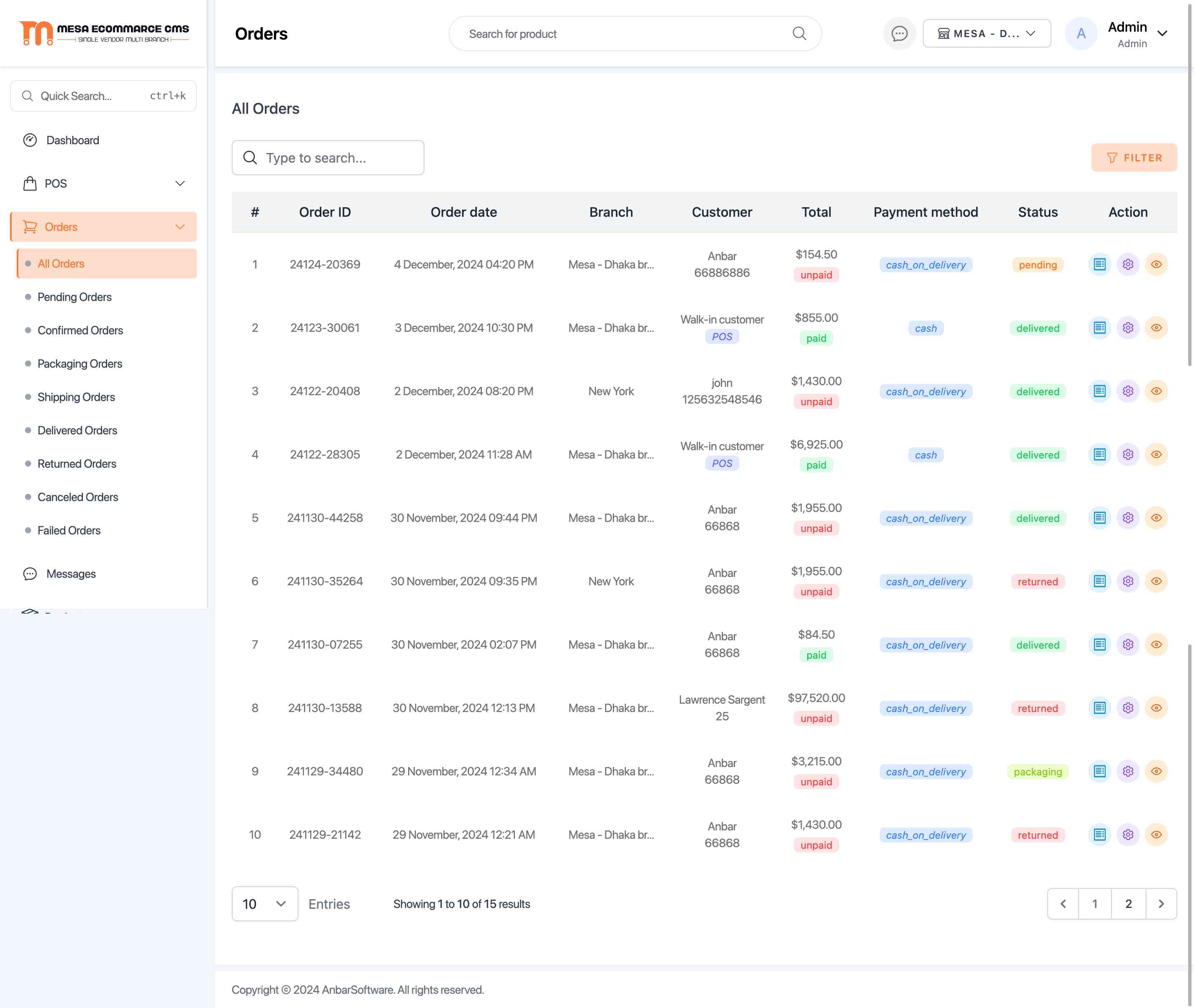The height and width of the screenshot is (1008, 1194).
Task: View order 241130-13588 with the eye icon
Action: click(1156, 709)
